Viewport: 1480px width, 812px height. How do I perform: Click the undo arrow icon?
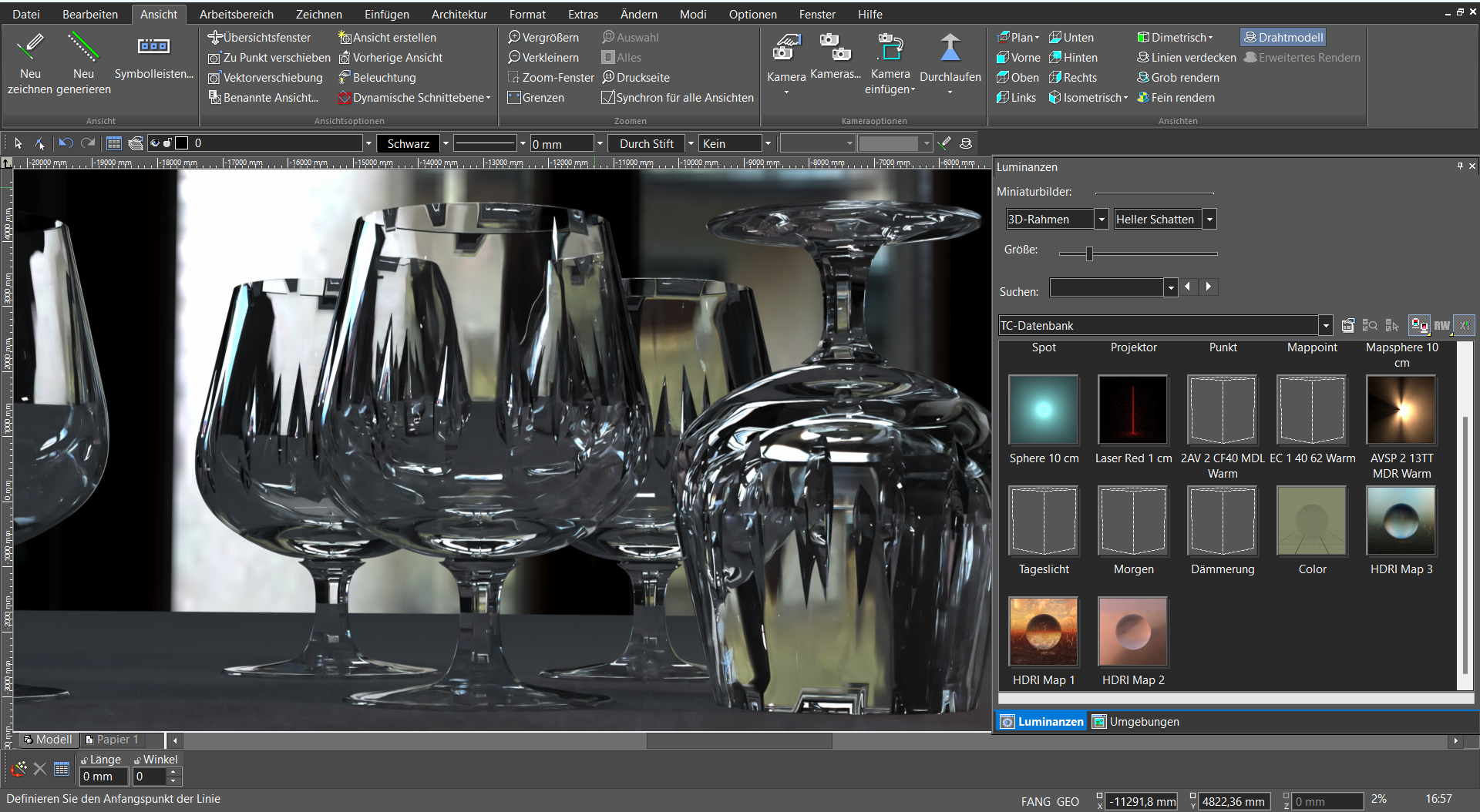coord(66,143)
